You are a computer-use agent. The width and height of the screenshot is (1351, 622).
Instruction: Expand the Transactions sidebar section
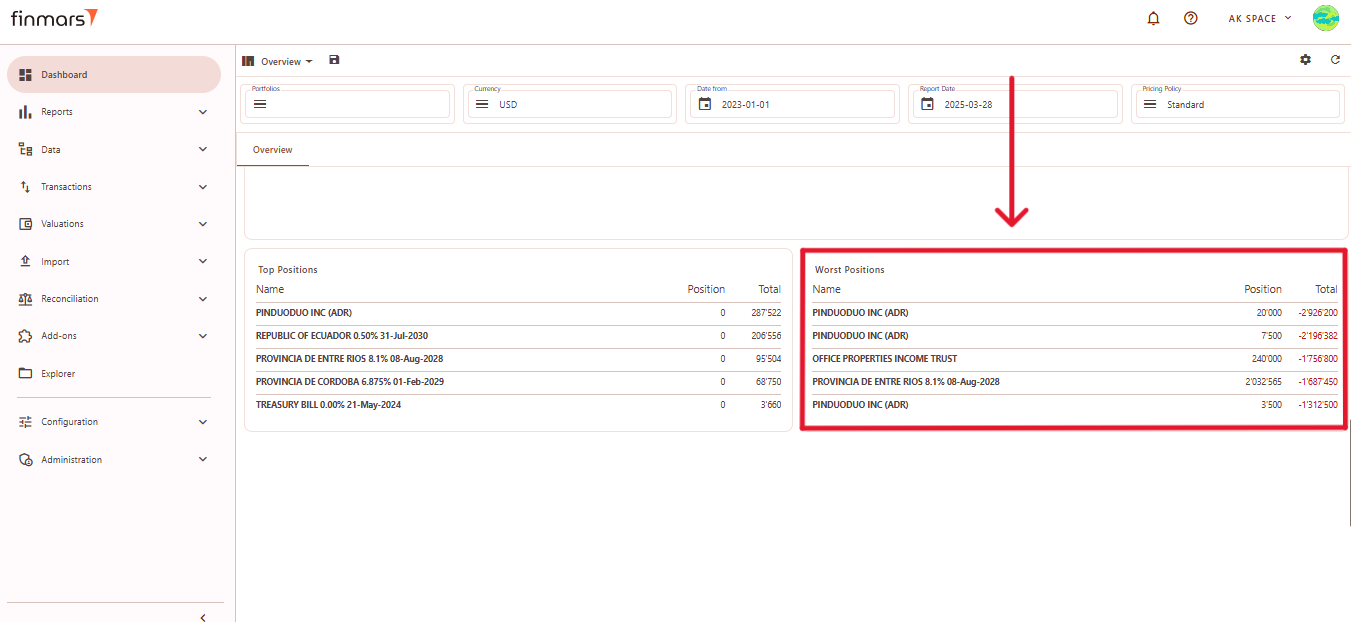pyautogui.click(x=203, y=187)
